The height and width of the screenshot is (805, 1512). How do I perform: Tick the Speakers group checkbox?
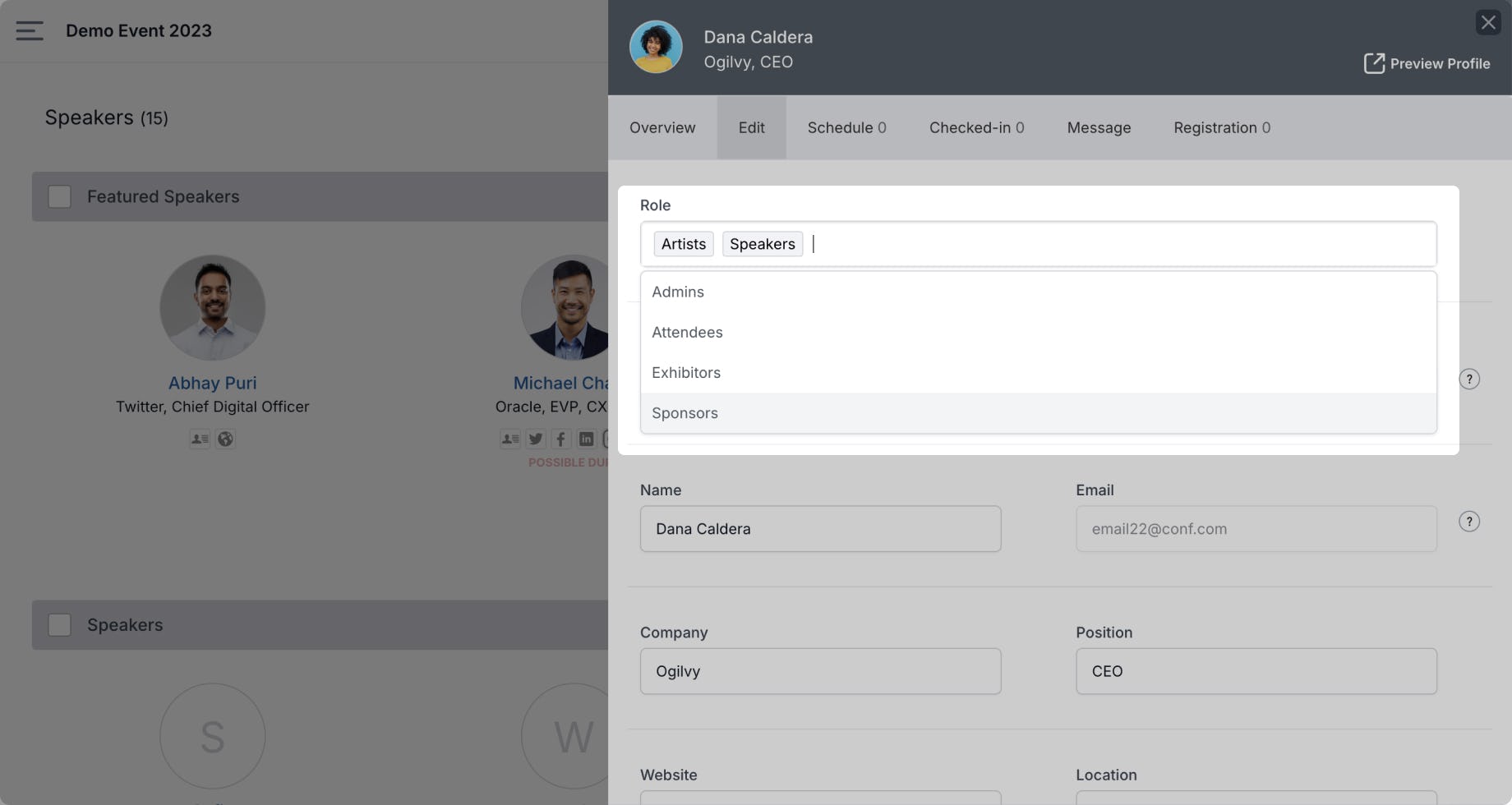click(59, 624)
